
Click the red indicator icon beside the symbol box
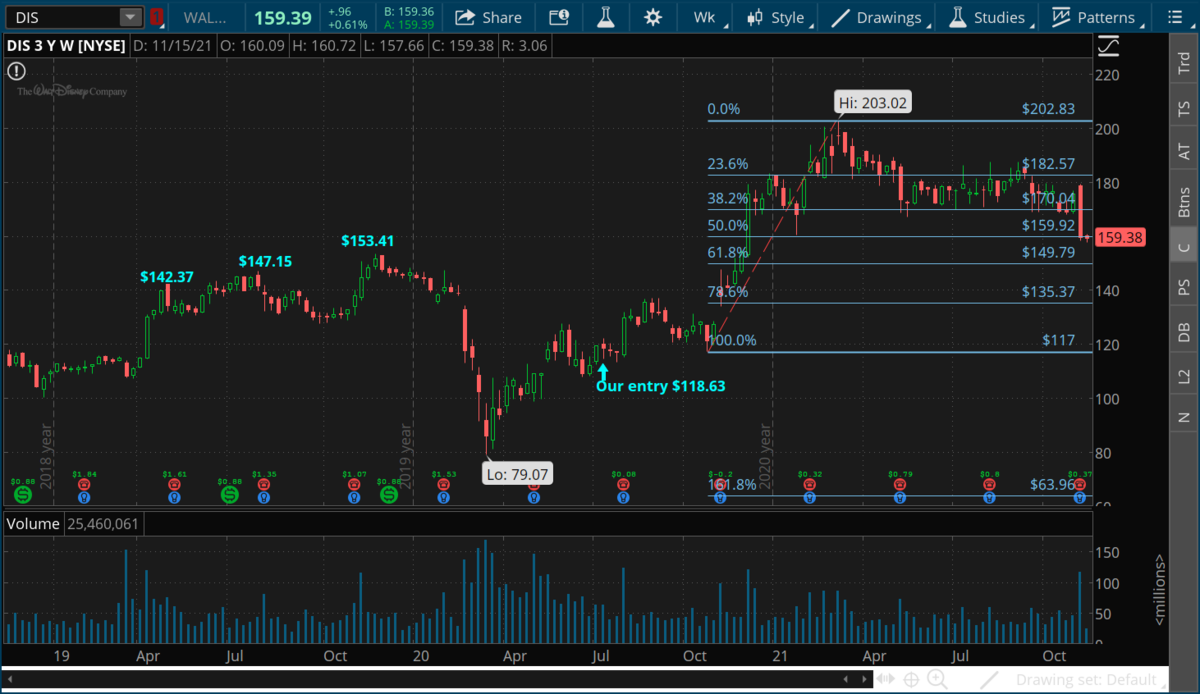coord(156,17)
